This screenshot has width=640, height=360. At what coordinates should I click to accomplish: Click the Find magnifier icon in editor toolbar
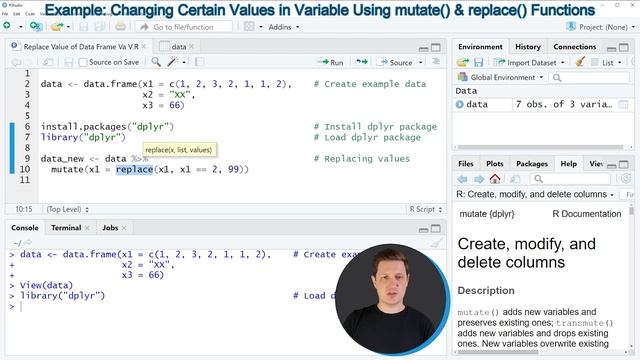156,62
